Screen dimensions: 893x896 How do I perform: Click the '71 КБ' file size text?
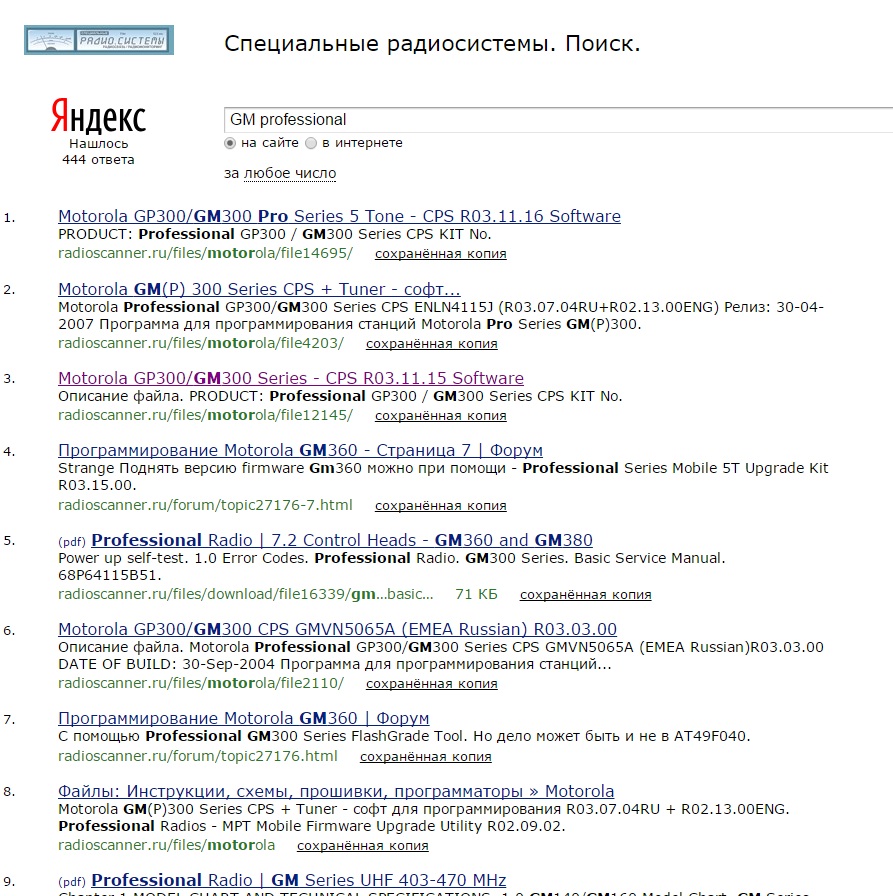coord(476,594)
